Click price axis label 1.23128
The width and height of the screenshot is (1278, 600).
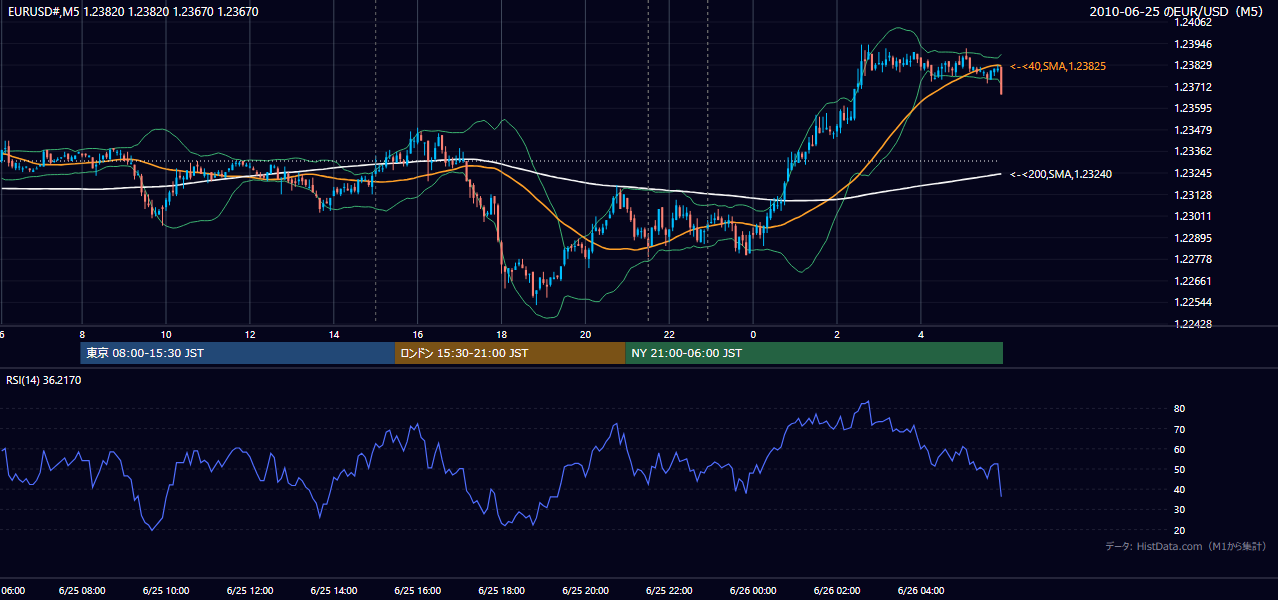1194,195
